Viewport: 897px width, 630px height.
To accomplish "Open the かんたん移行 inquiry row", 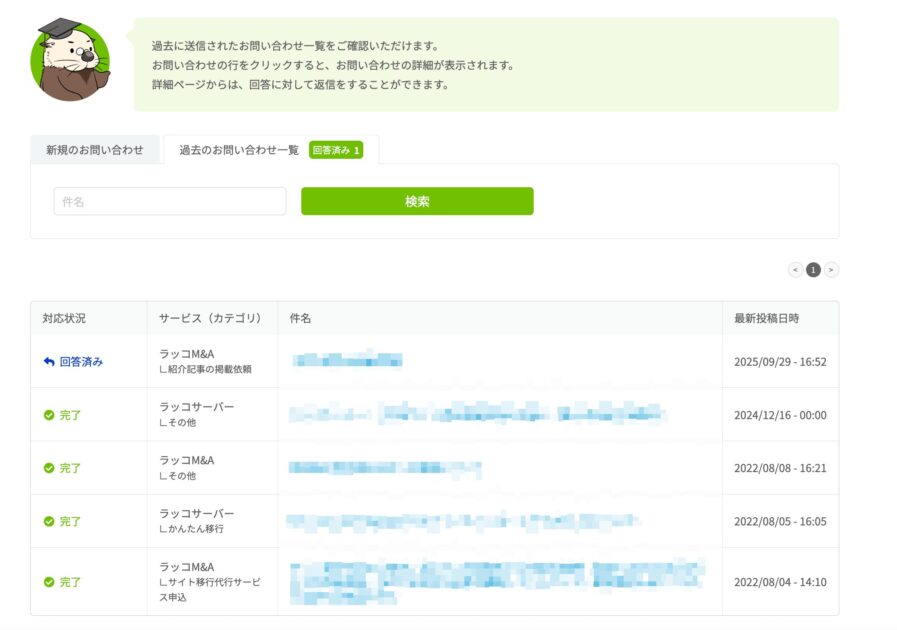I will click(x=462, y=521).
